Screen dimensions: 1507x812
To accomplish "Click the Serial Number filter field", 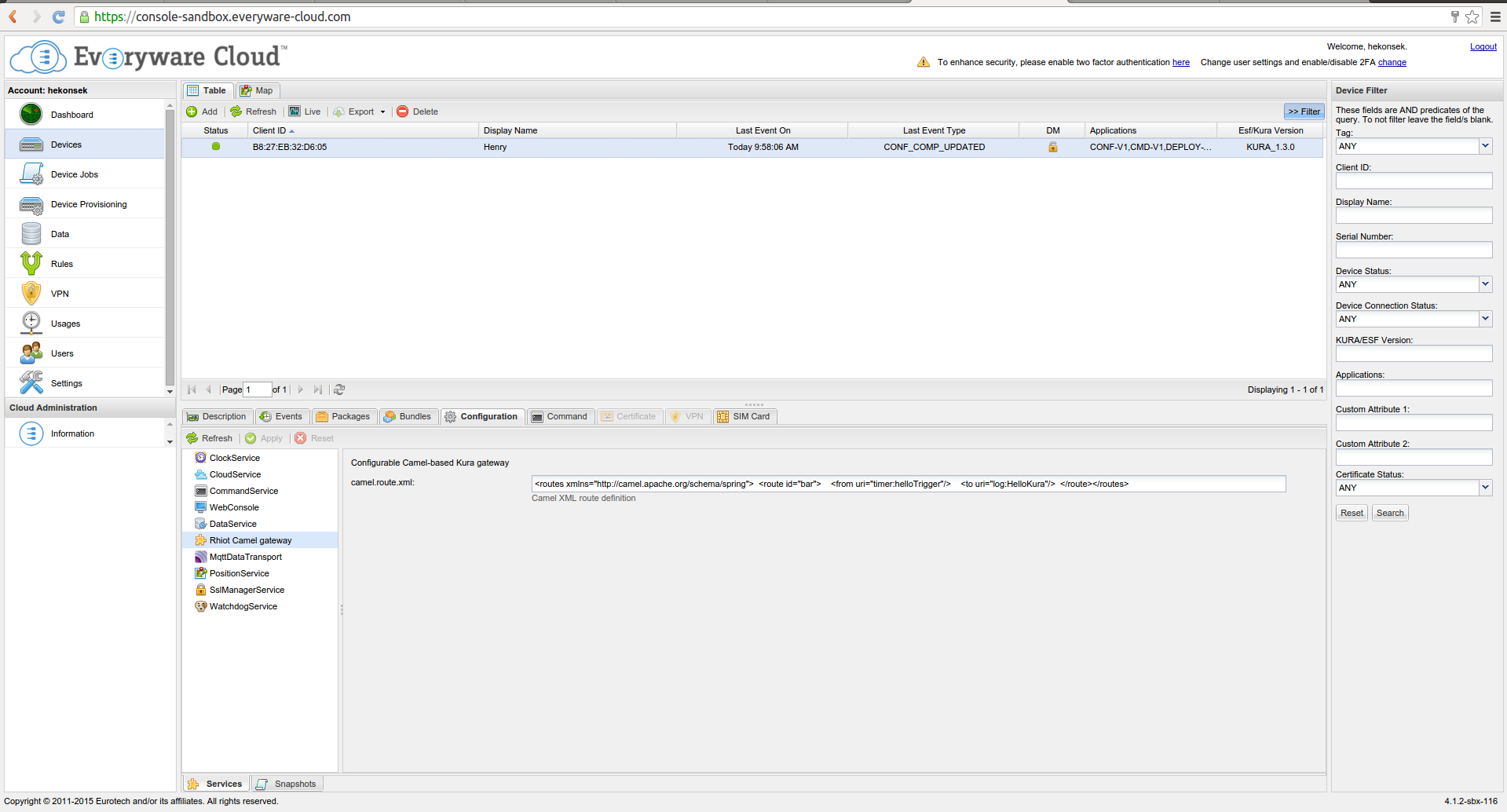I will click(x=1414, y=250).
